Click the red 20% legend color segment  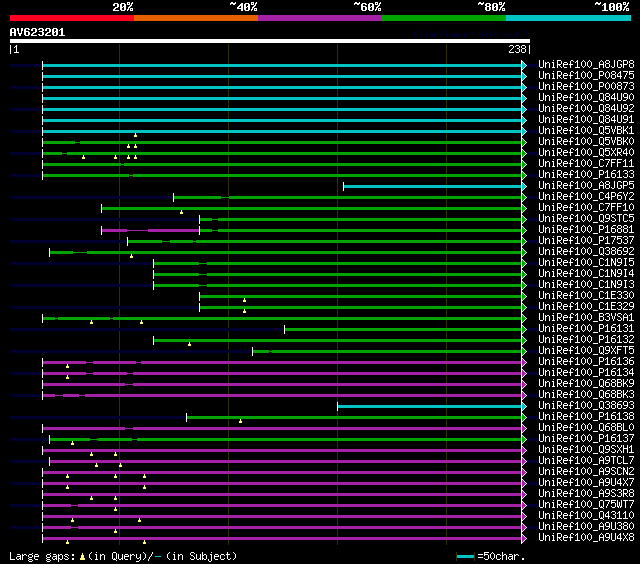(72, 18)
